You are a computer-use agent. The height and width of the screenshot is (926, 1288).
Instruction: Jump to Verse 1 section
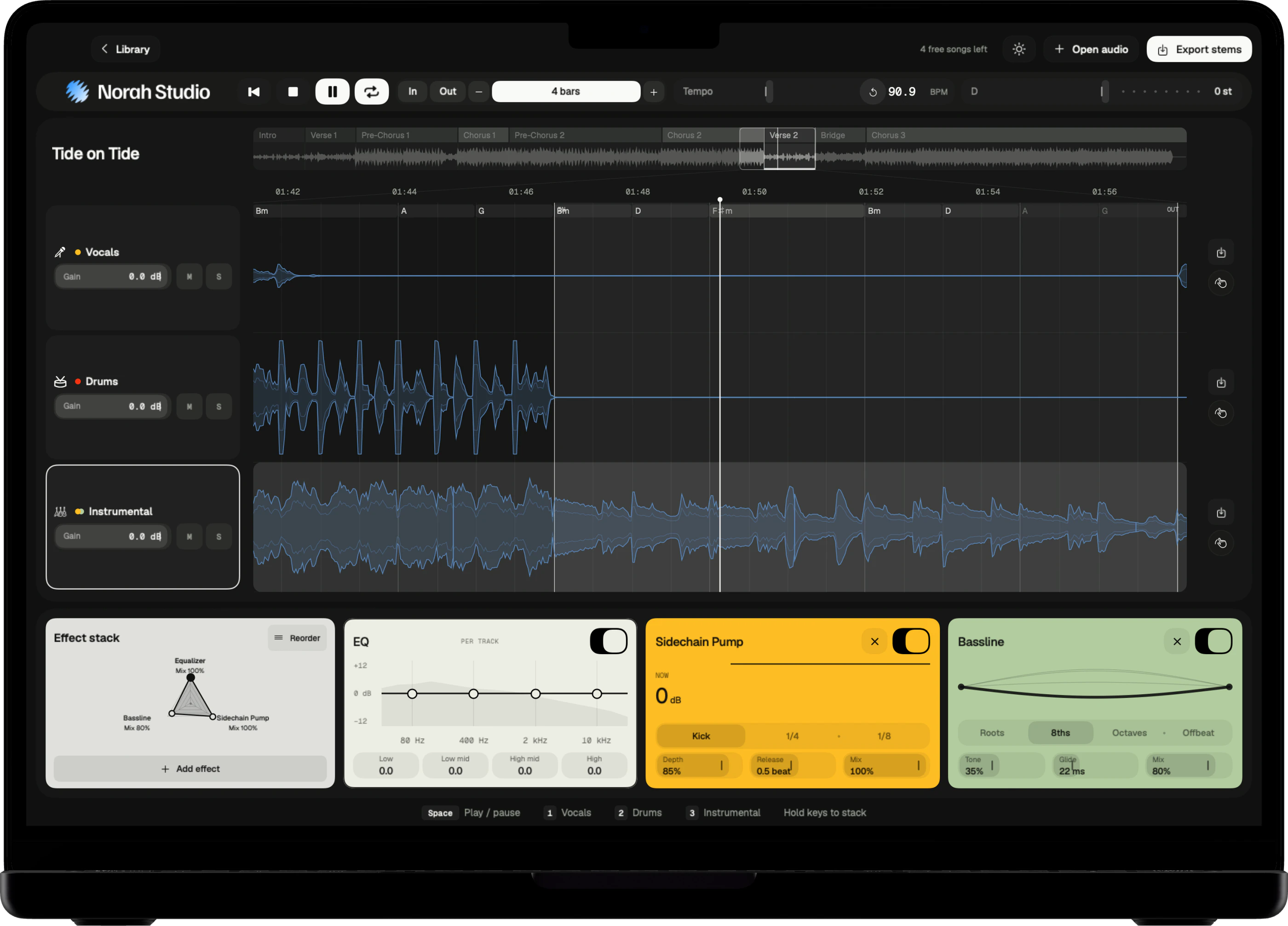tap(330, 135)
